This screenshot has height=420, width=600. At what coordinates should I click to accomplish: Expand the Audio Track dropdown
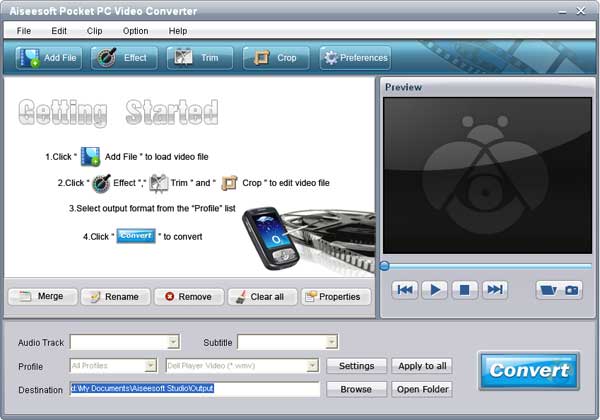173,342
